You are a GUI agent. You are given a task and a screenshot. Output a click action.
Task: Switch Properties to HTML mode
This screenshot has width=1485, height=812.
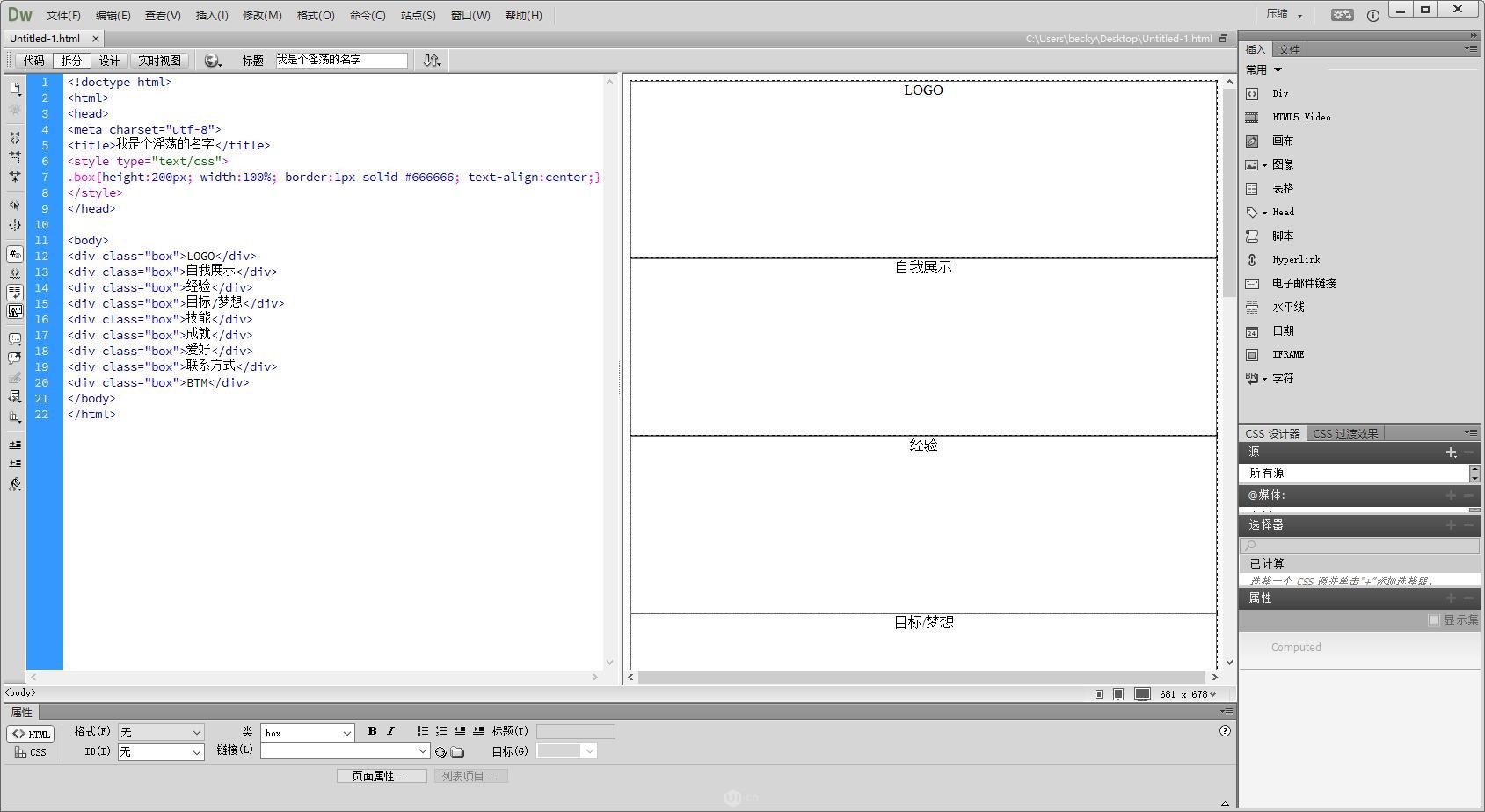tap(31, 734)
